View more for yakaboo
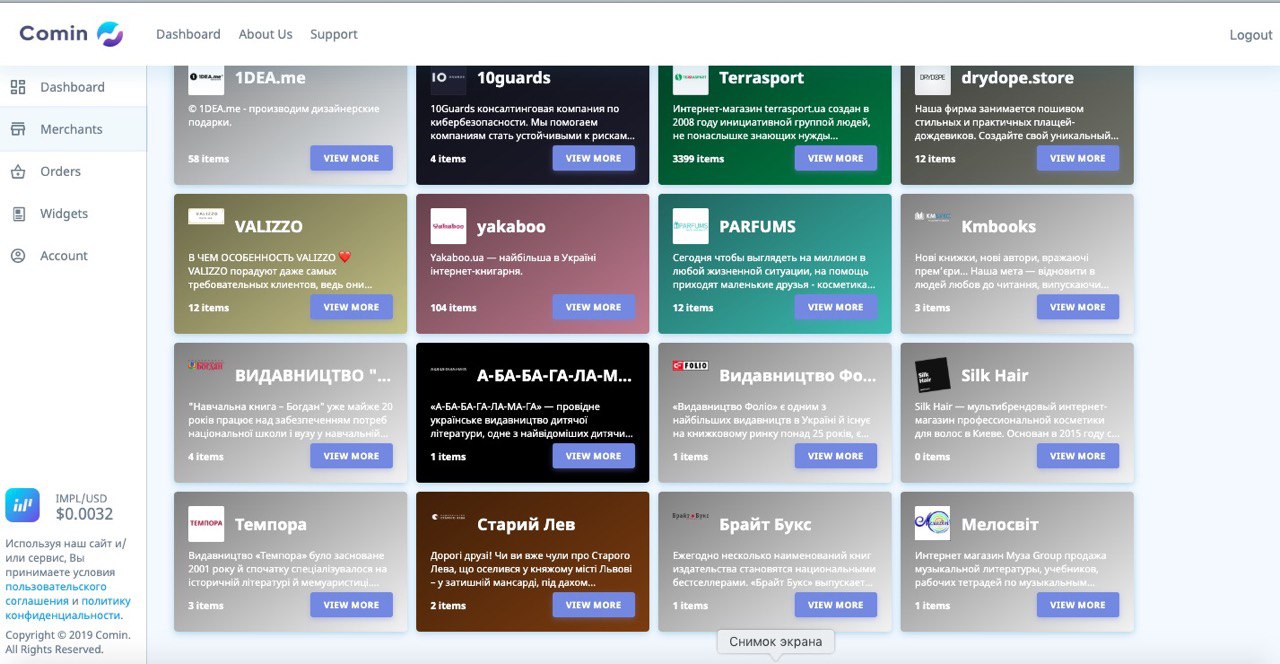Image resolution: width=1280 pixels, height=664 pixels. pyautogui.click(x=593, y=307)
